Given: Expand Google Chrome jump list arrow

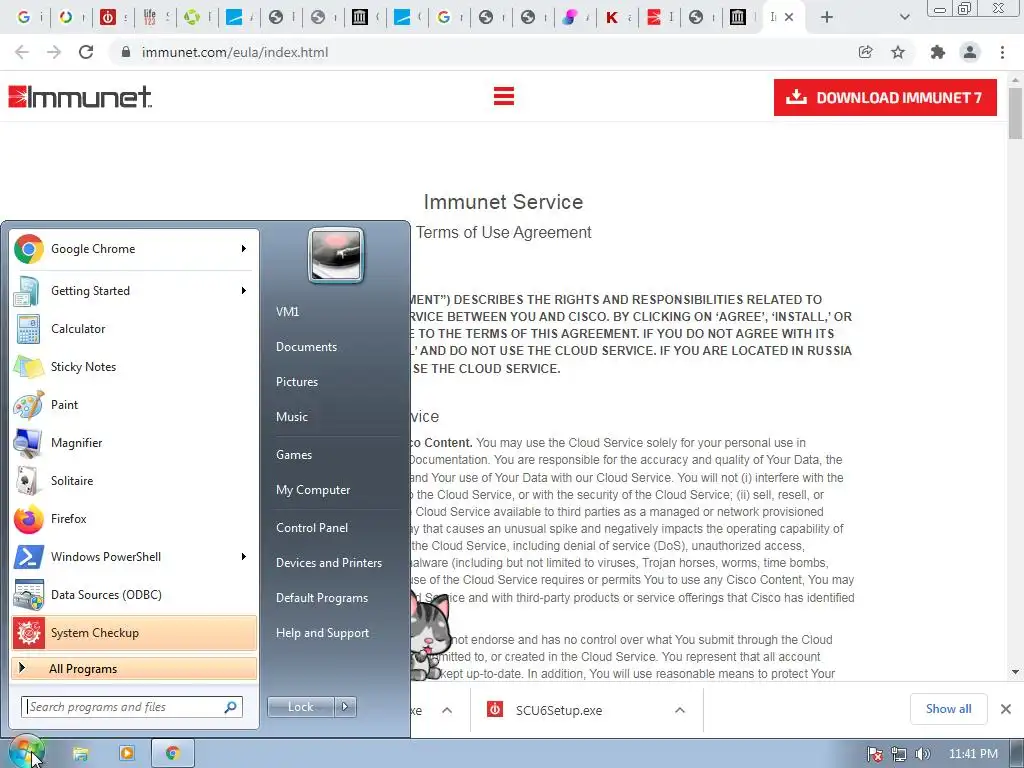Looking at the screenshot, I should pyautogui.click(x=244, y=249).
